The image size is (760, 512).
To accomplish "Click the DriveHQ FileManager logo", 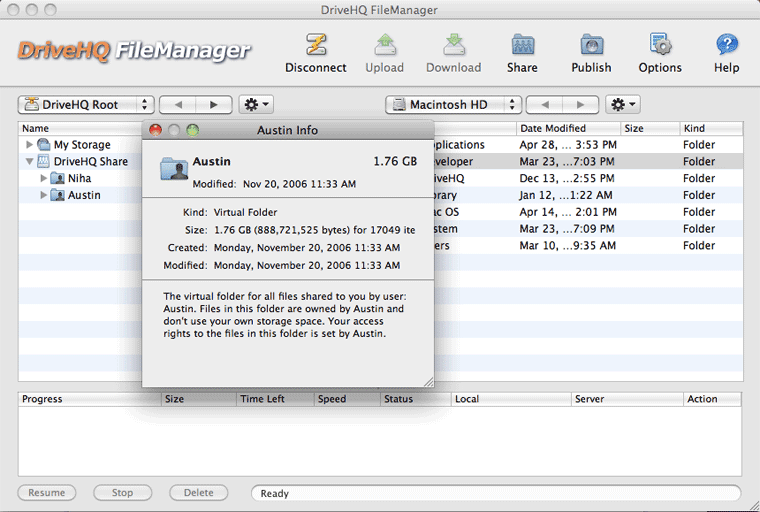I will (x=134, y=50).
